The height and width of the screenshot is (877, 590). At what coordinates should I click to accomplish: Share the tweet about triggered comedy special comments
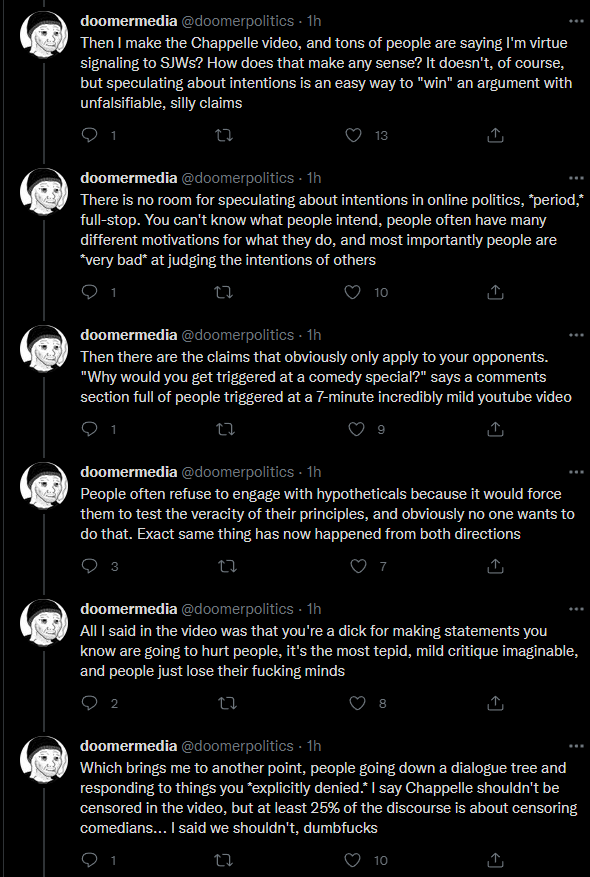[x=495, y=430]
